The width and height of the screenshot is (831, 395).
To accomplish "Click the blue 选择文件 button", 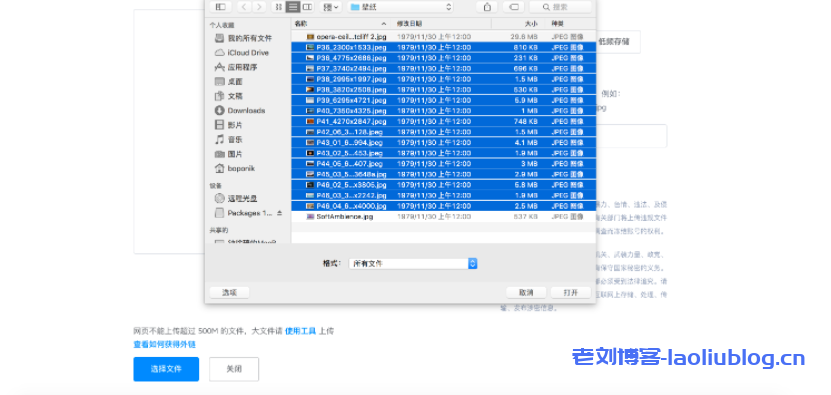I will coord(166,369).
